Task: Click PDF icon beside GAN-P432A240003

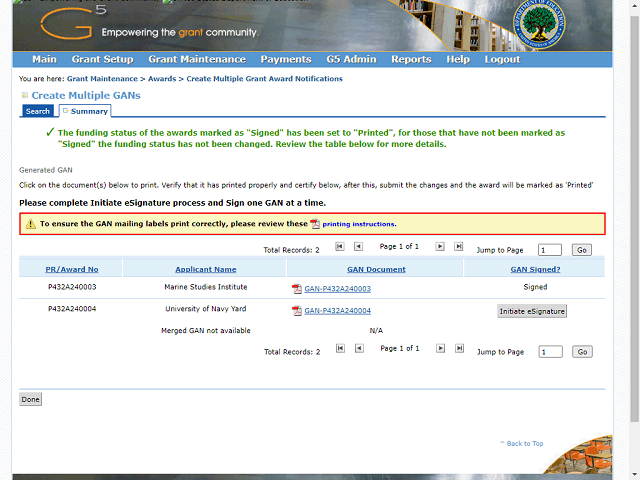Action: pyautogui.click(x=296, y=289)
